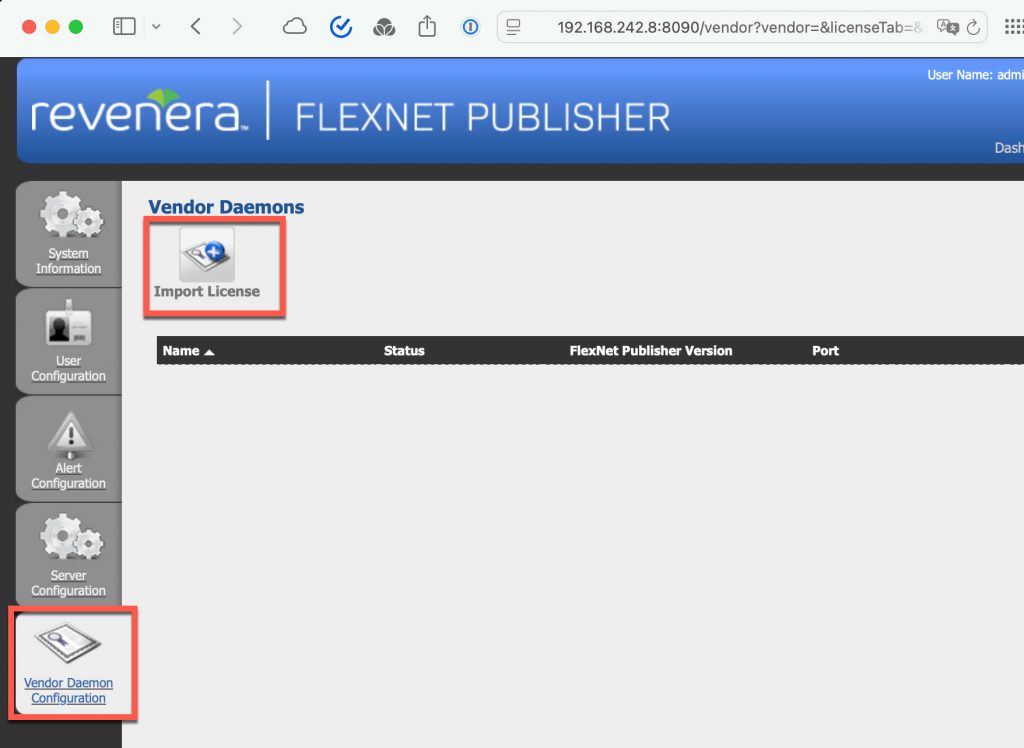
Task: Click the Import License icon
Action: (207, 254)
